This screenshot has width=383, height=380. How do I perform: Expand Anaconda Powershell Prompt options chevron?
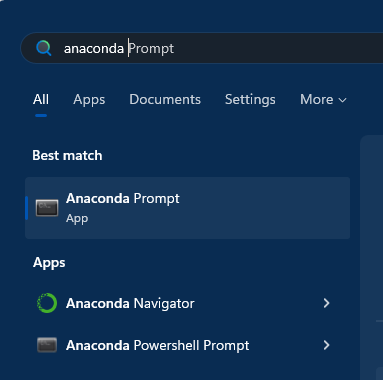pos(326,345)
